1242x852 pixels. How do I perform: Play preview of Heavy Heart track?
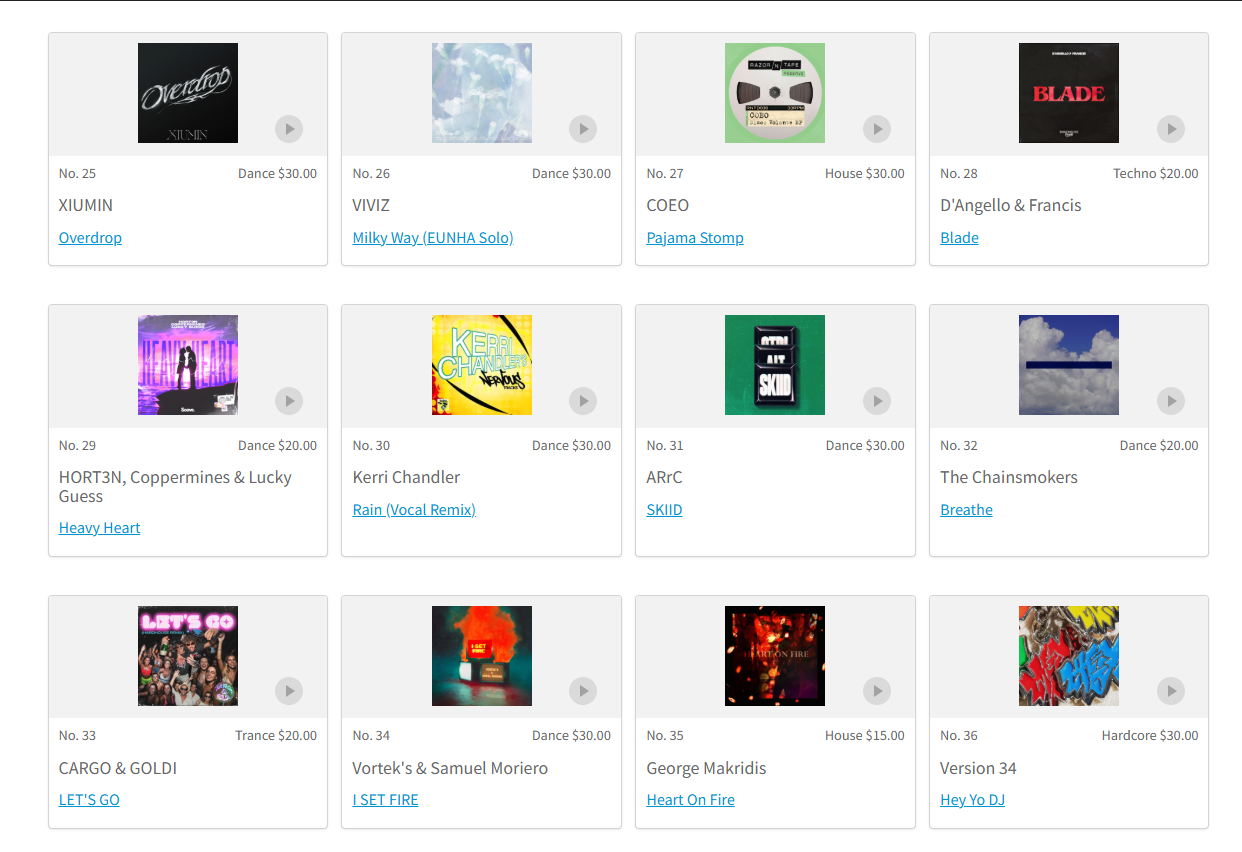(x=289, y=401)
